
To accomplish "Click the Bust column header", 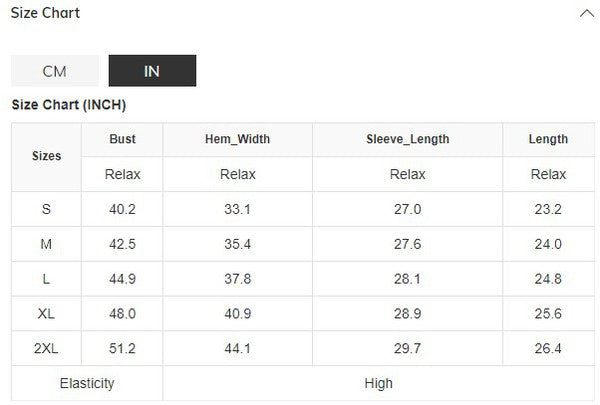I will click(122, 139).
